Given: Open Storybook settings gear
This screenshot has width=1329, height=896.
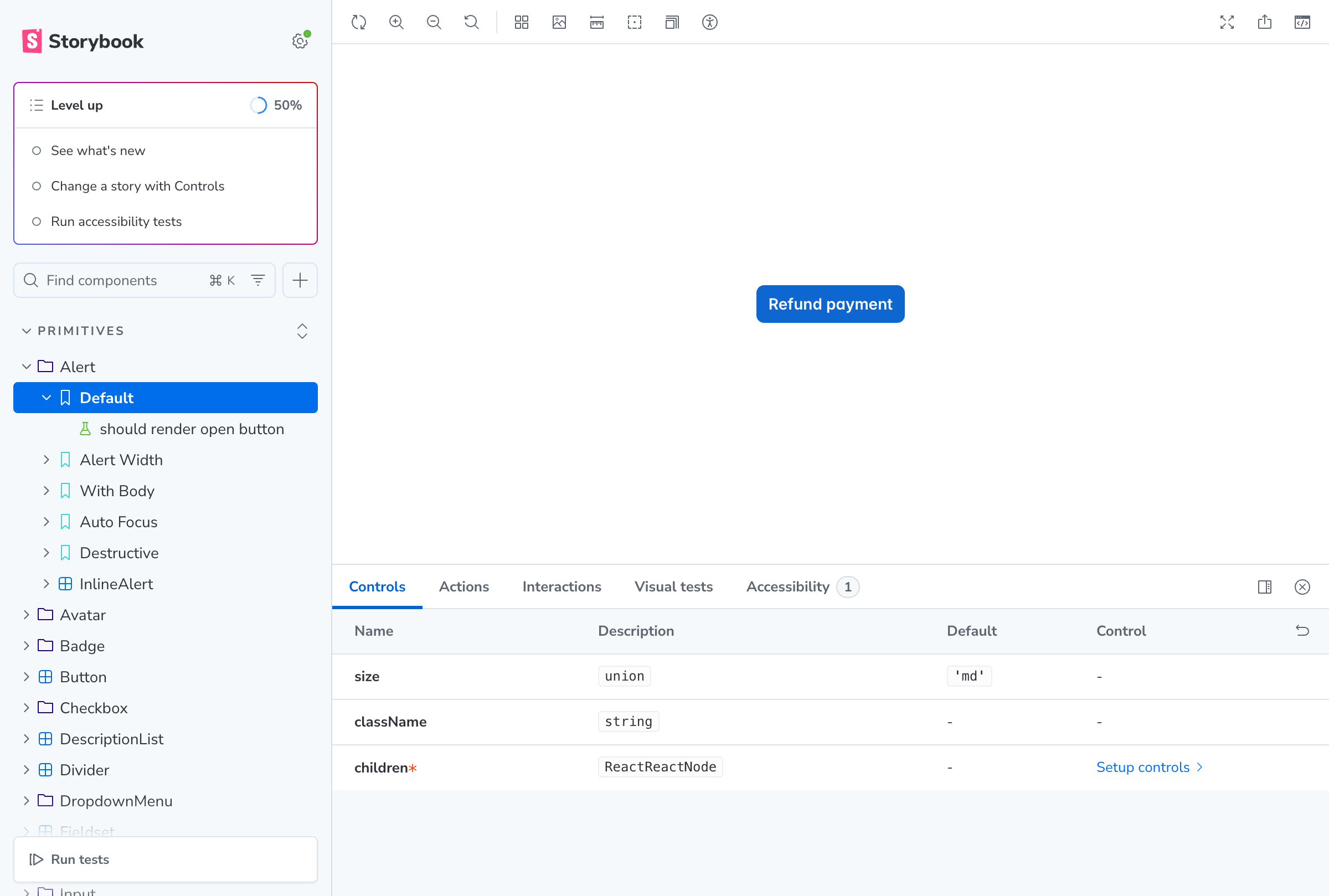Looking at the screenshot, I should coord(300,41).
